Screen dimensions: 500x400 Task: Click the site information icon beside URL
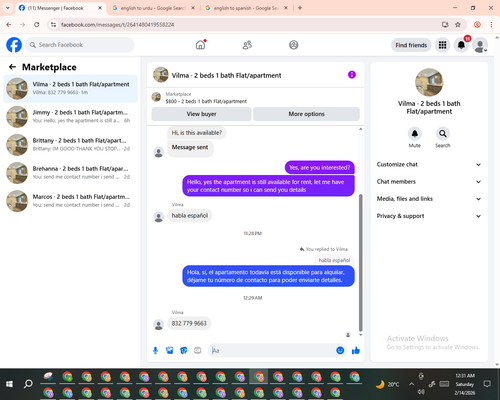click(x=53, y=25)
